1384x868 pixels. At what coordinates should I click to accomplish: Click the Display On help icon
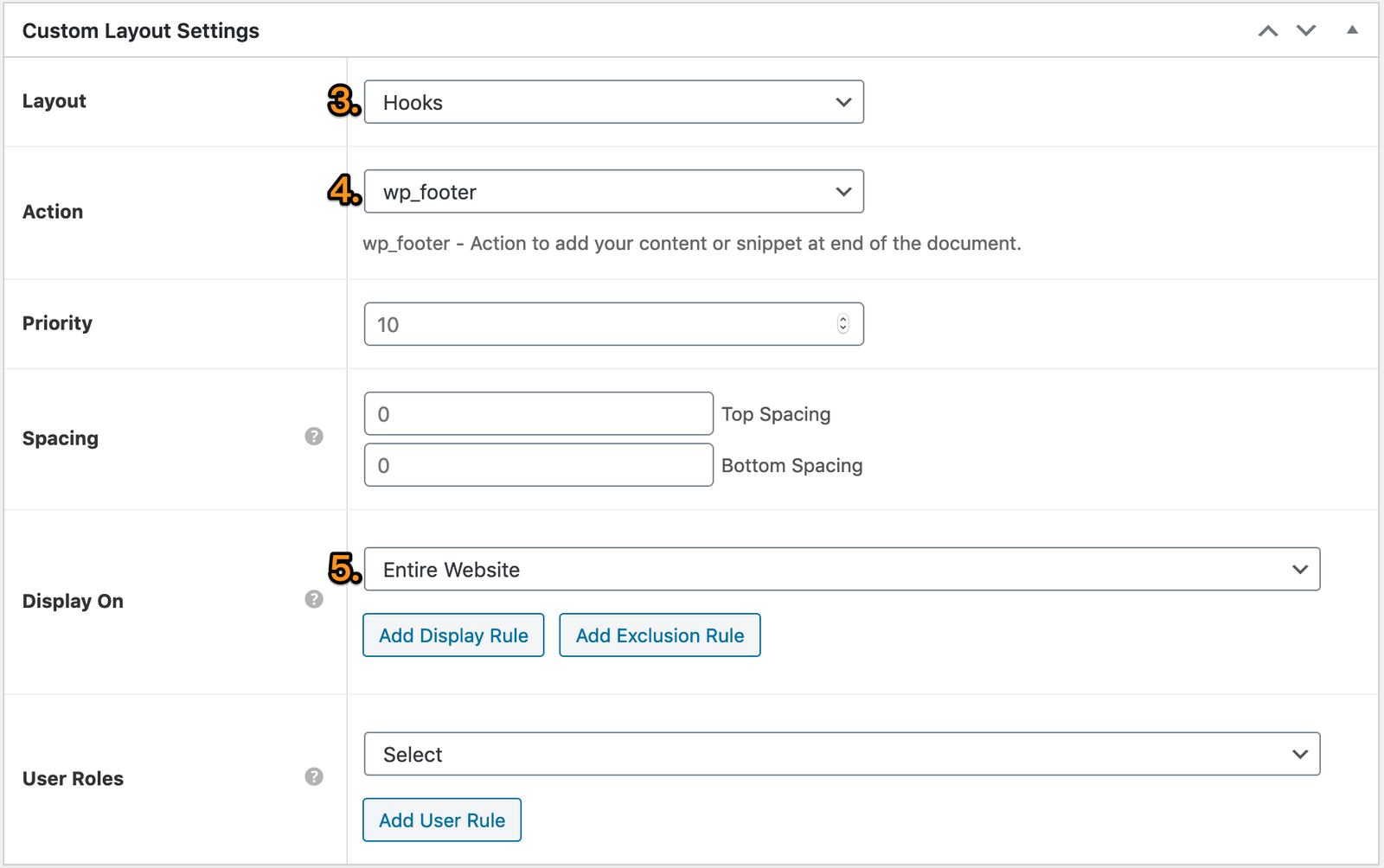[x=312, y=599]
